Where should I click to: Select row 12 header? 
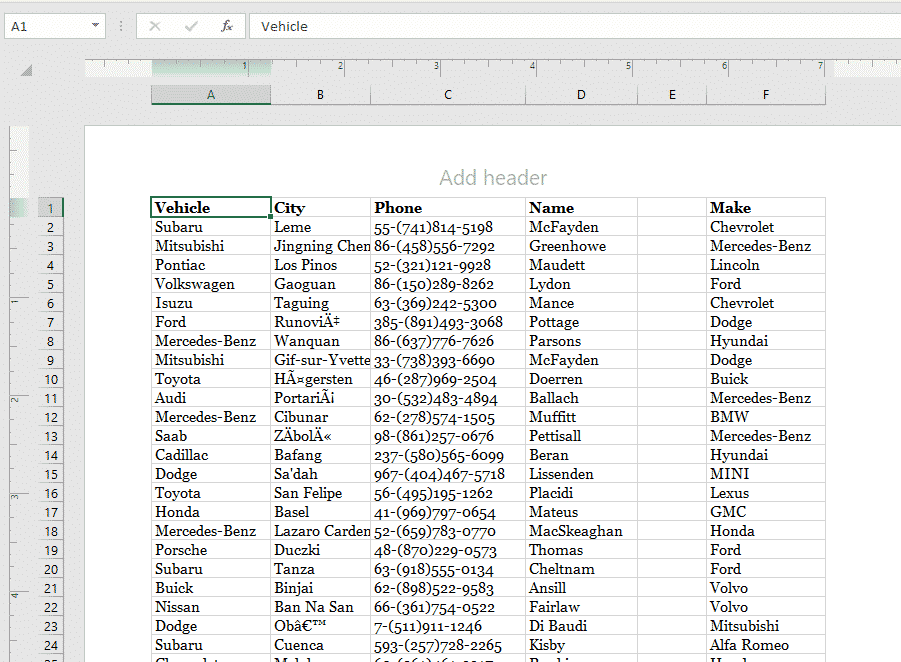51,418
